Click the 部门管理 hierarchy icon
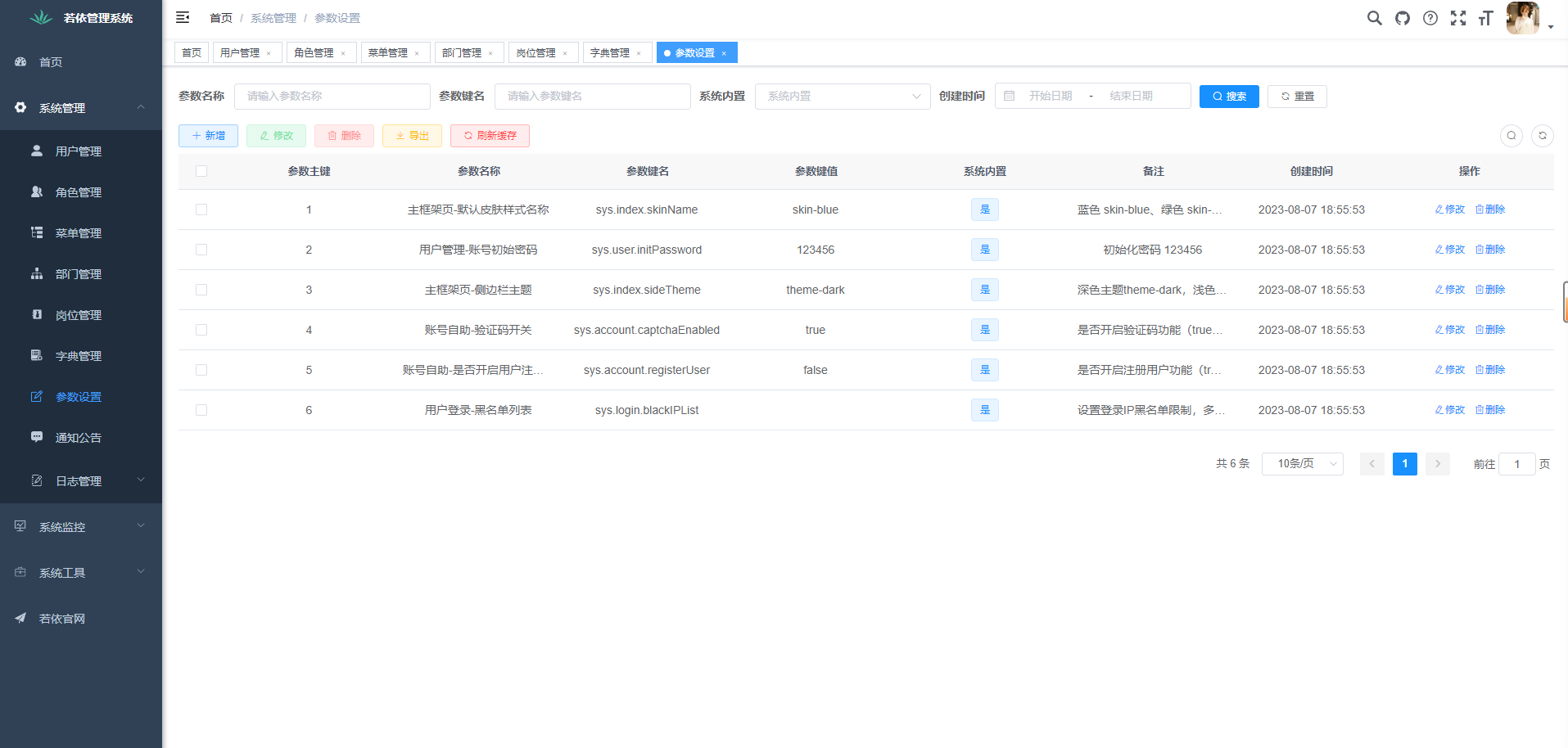The height and width of the screenshot is (748, 1568). pos(37,273)
